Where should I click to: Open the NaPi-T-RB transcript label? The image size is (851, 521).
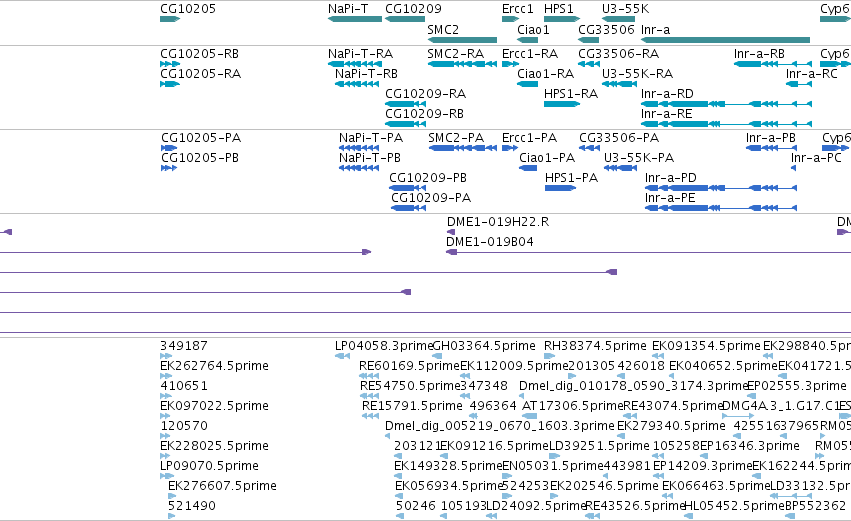366,73
